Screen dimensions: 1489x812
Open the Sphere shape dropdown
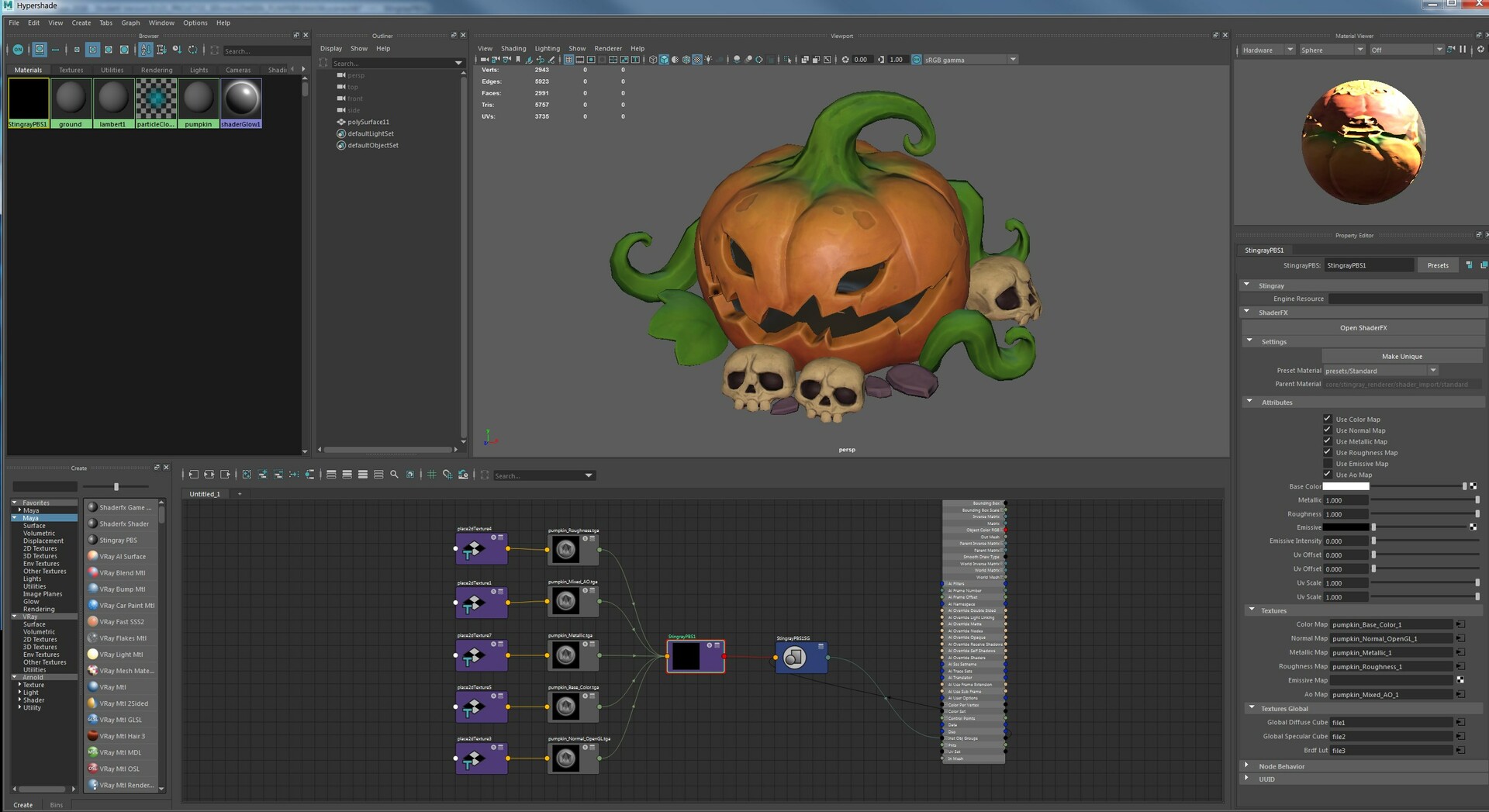tap(1332, 50)
